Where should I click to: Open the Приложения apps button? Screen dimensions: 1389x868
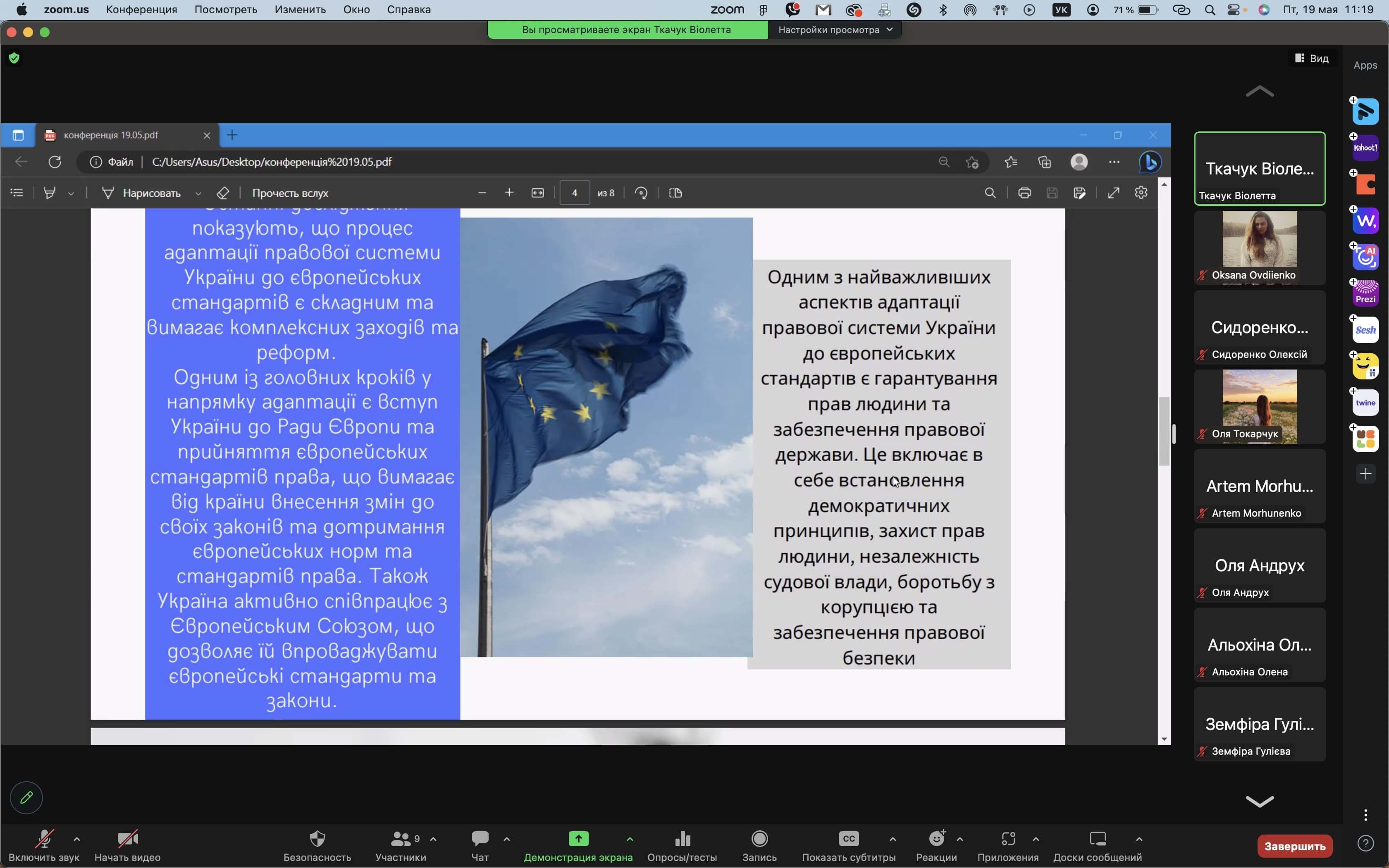tap(1008, 846)
